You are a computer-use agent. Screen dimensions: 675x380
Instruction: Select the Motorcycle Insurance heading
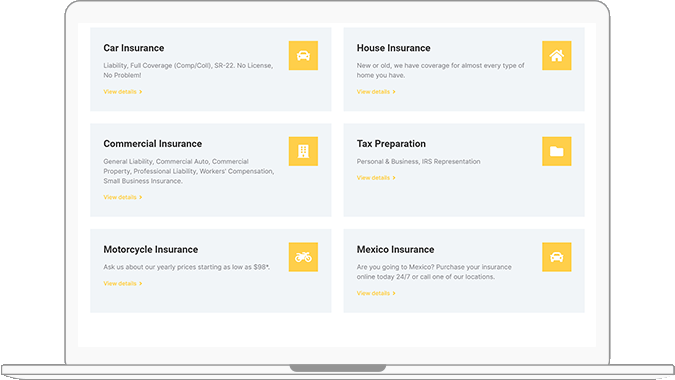point(151,250)
